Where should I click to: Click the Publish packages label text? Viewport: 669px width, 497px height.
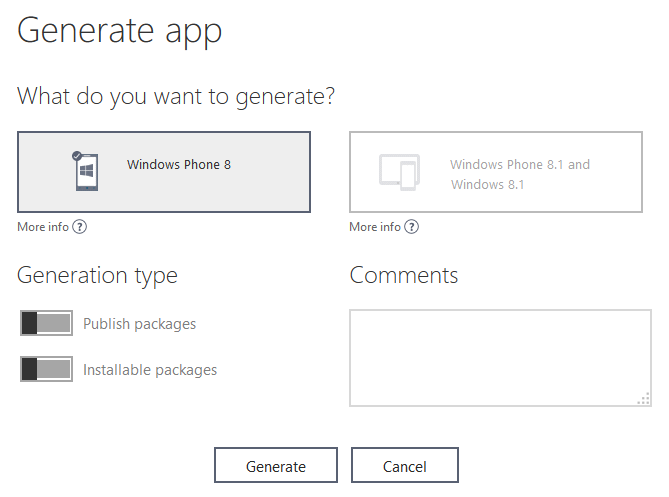[139, 324]
